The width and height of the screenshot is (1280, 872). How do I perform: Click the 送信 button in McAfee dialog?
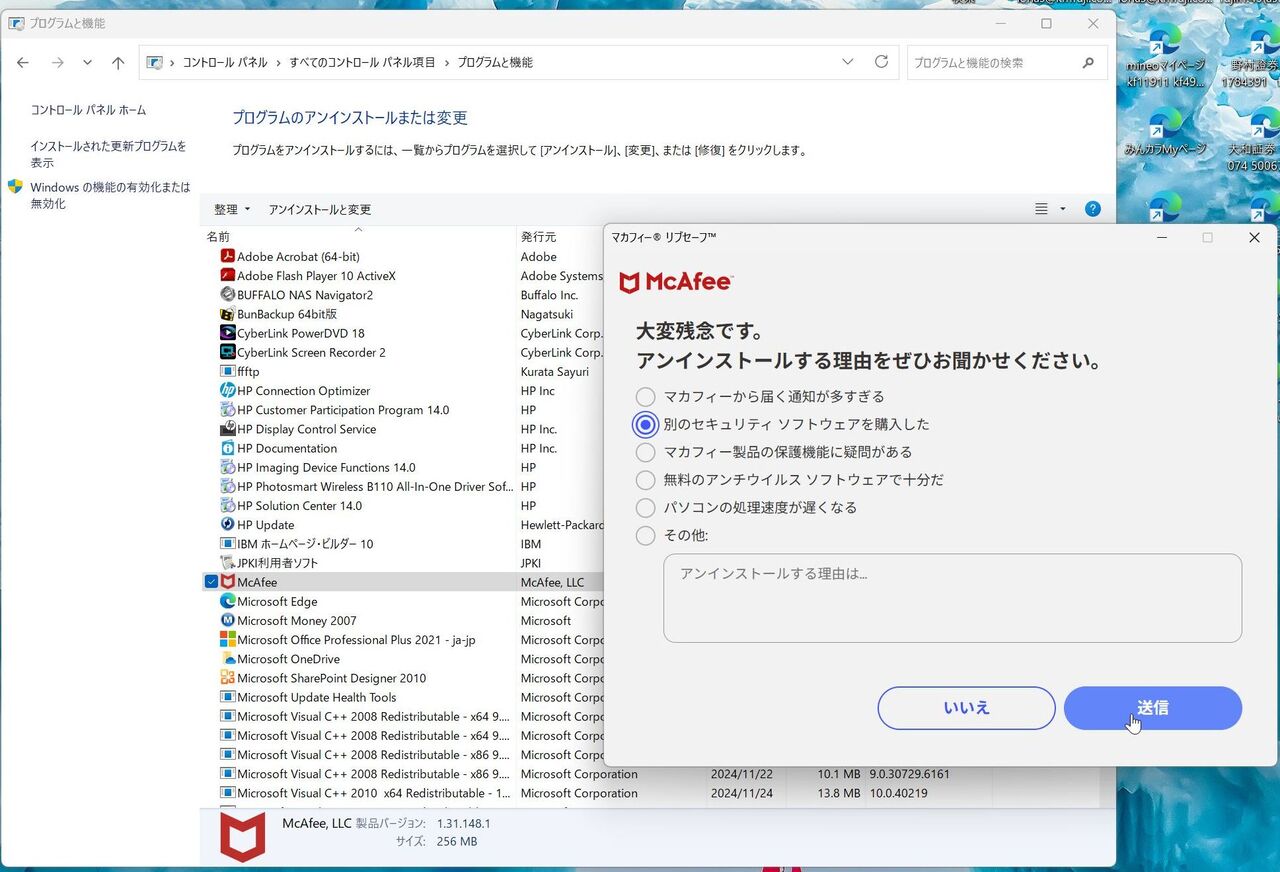pos(1153,708)
